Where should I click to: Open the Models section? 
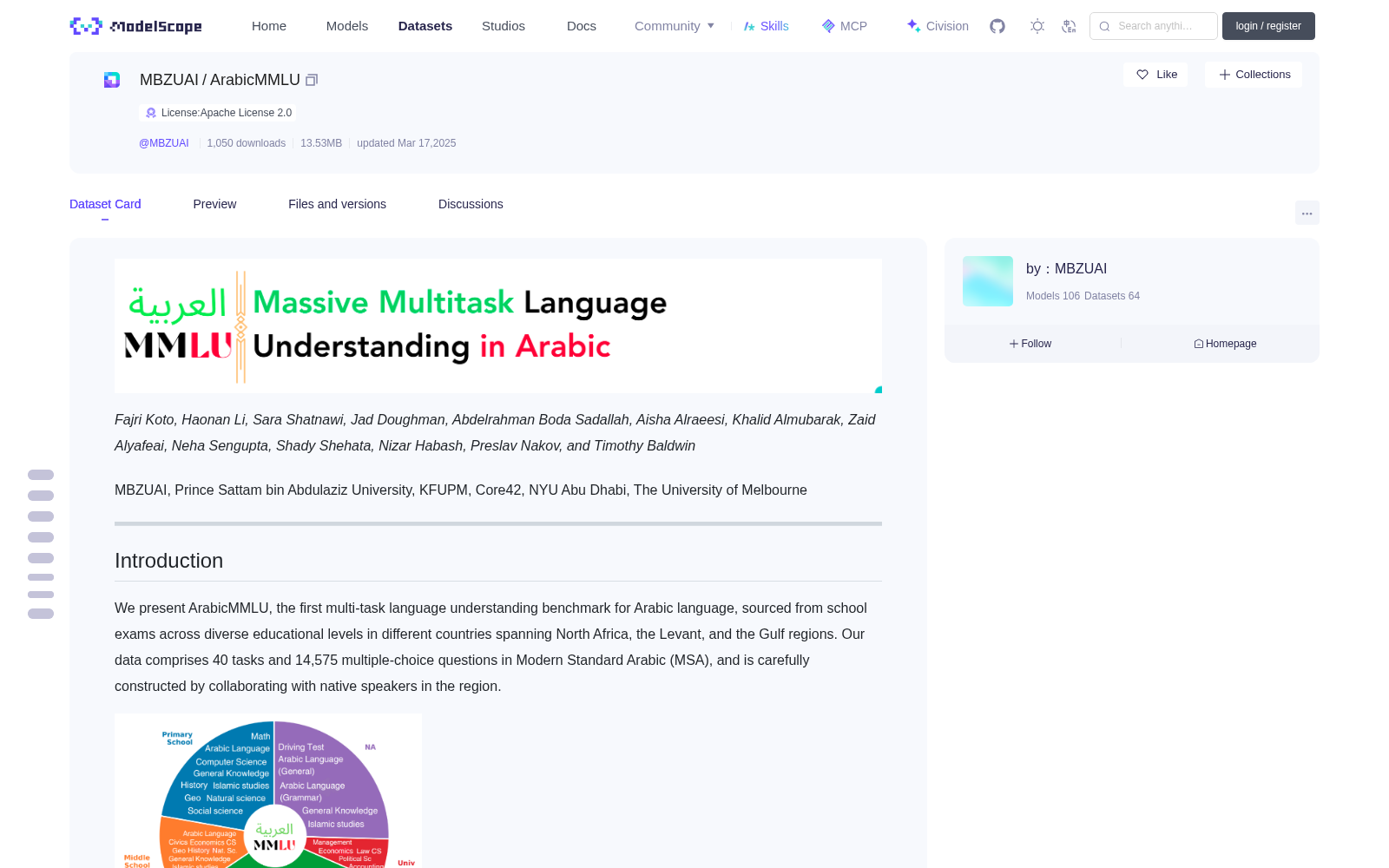pyautogui.click(x=347, y=26)
